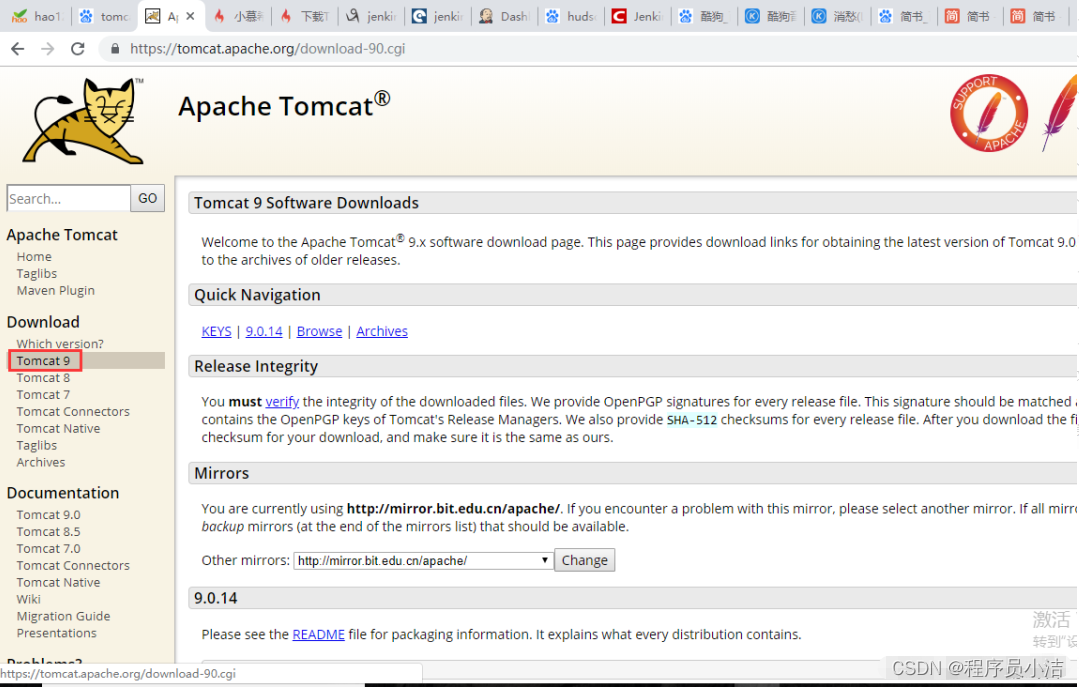Image resolution: width=1079 pixels, height=687 pixels.
Task: Select Tomcat 7 under Download
Action: [x=43, y=394]
